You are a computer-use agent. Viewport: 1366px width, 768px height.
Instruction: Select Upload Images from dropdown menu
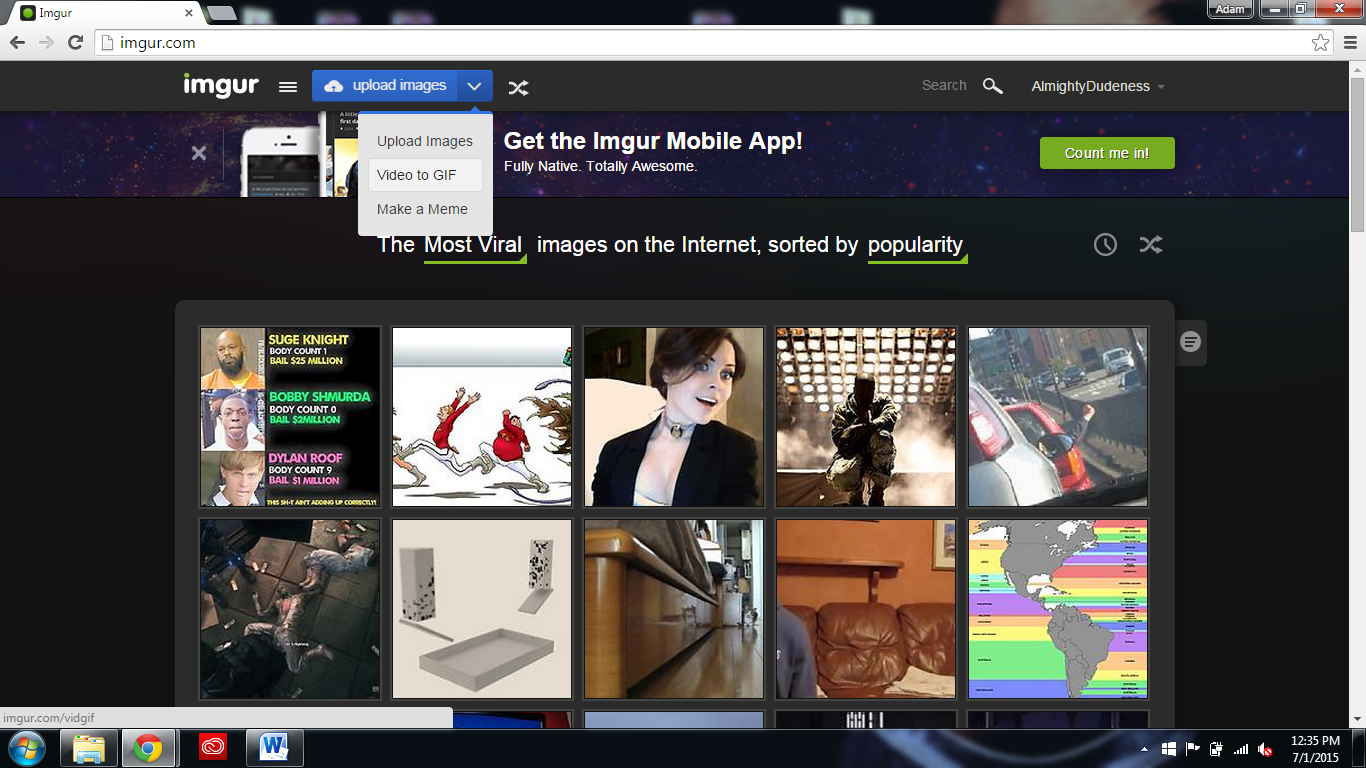(x=425, y=141)
